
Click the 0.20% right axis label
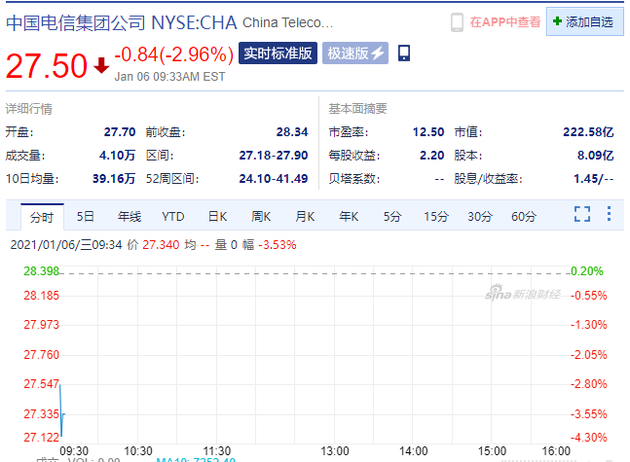point(587,271)
